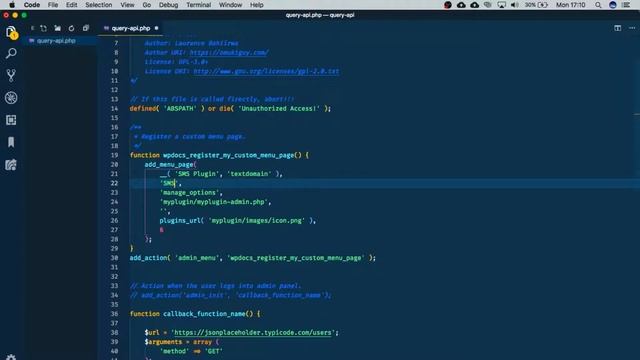Open the Window menu

pos(230,5)
